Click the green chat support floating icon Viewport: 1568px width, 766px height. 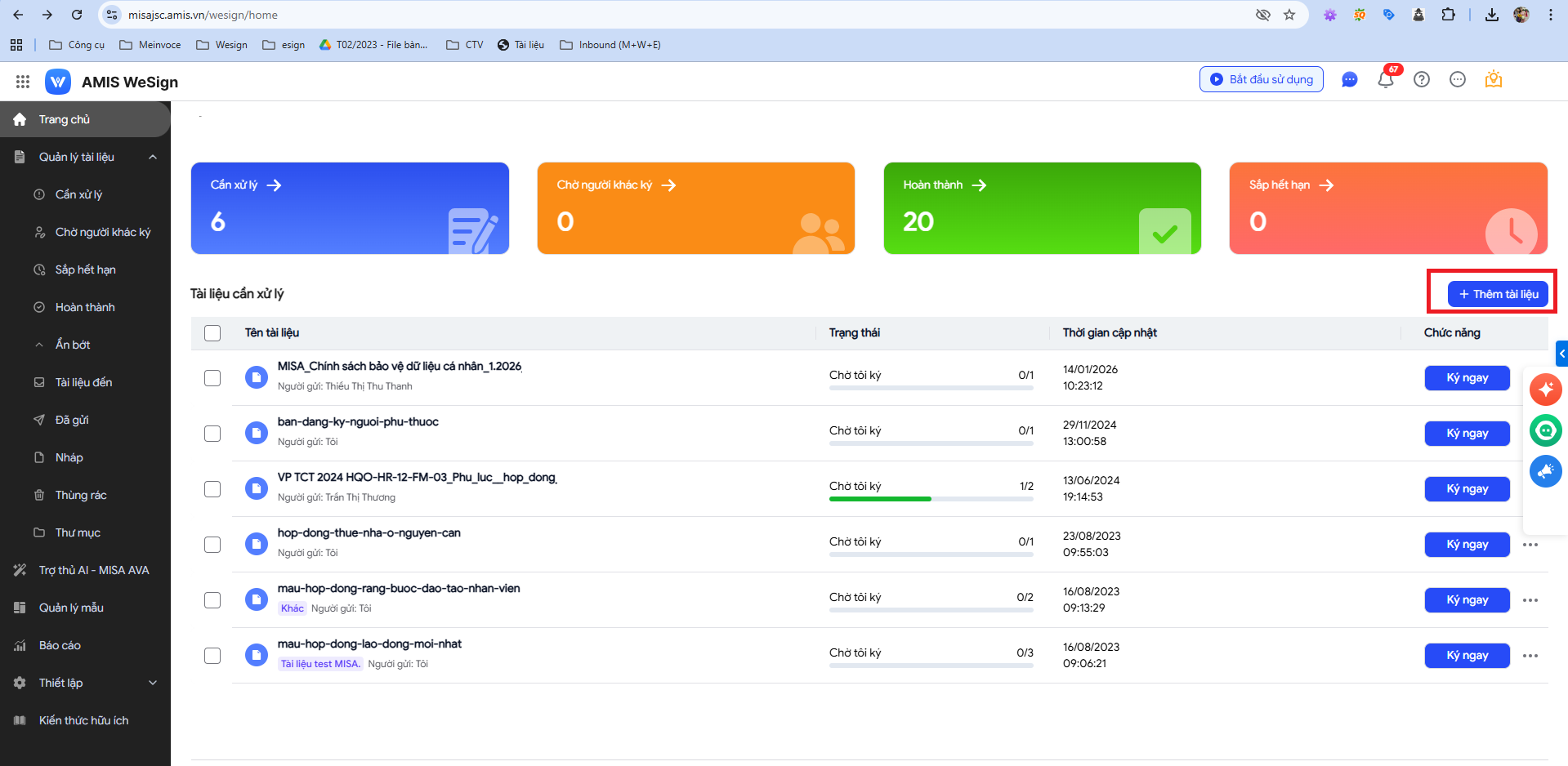1545,430
